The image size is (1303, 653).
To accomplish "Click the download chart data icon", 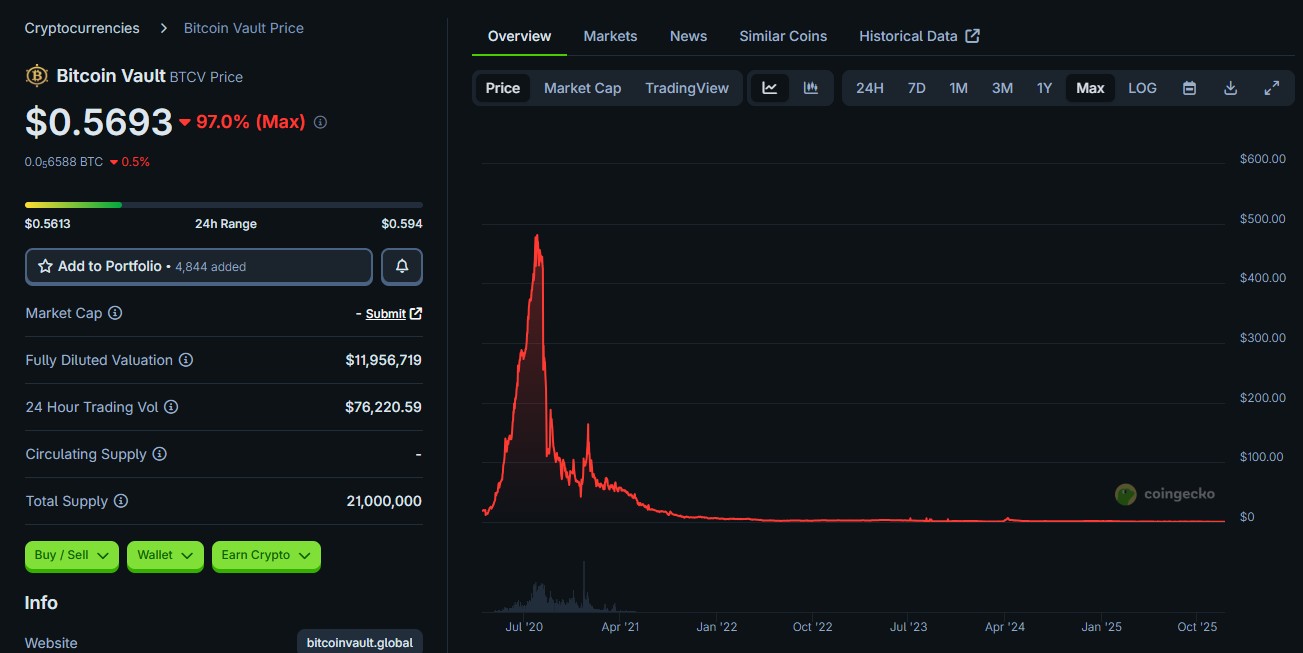I will (x=1231, y=88).
